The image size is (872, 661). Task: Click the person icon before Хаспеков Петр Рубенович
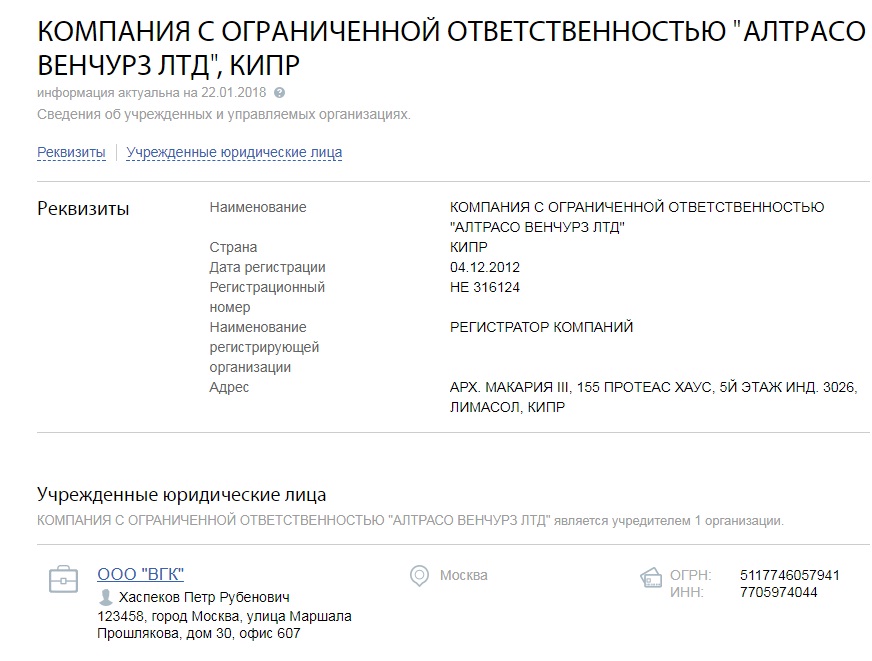pyautogui.click(x=106, y=597)
